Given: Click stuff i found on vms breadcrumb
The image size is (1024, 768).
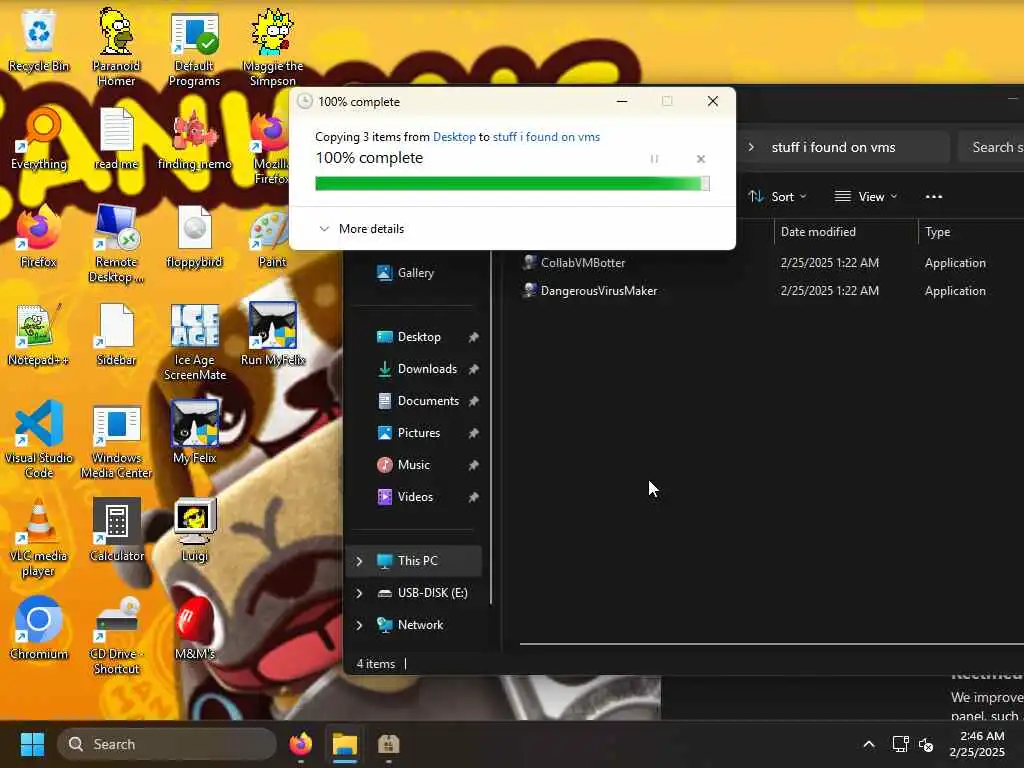Looking at the screenshot, I should (x=833, y=148).
